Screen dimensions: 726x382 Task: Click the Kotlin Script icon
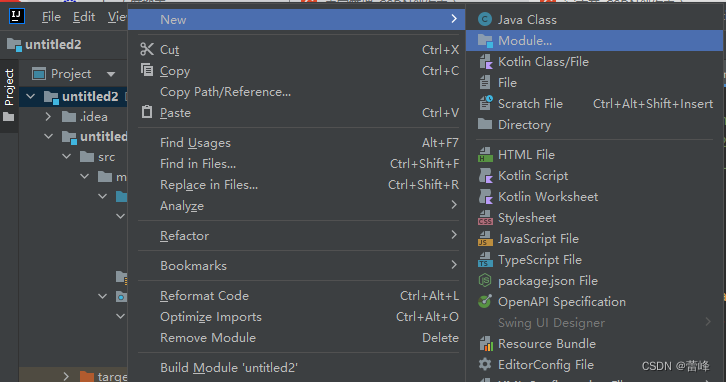[485, 175]
